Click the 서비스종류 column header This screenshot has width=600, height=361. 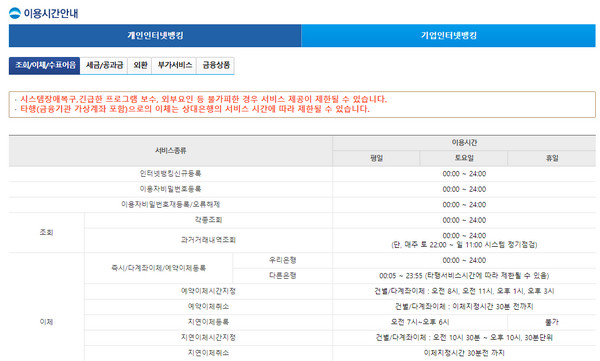(x=171, y=151)
